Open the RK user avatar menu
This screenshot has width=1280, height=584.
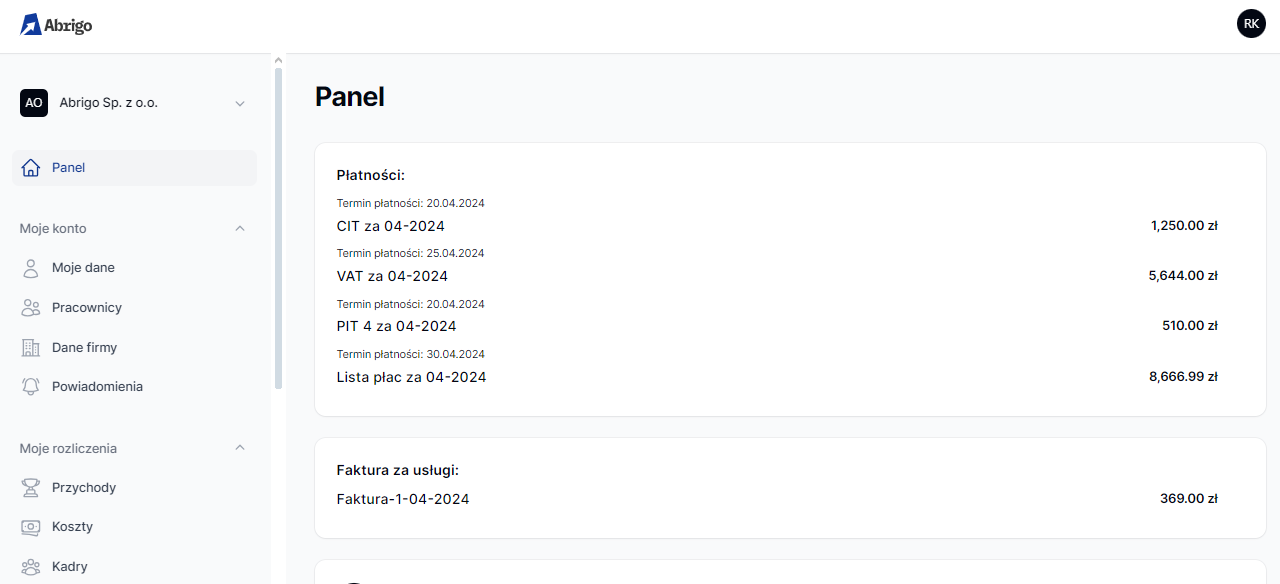(x=1251, y=24)
